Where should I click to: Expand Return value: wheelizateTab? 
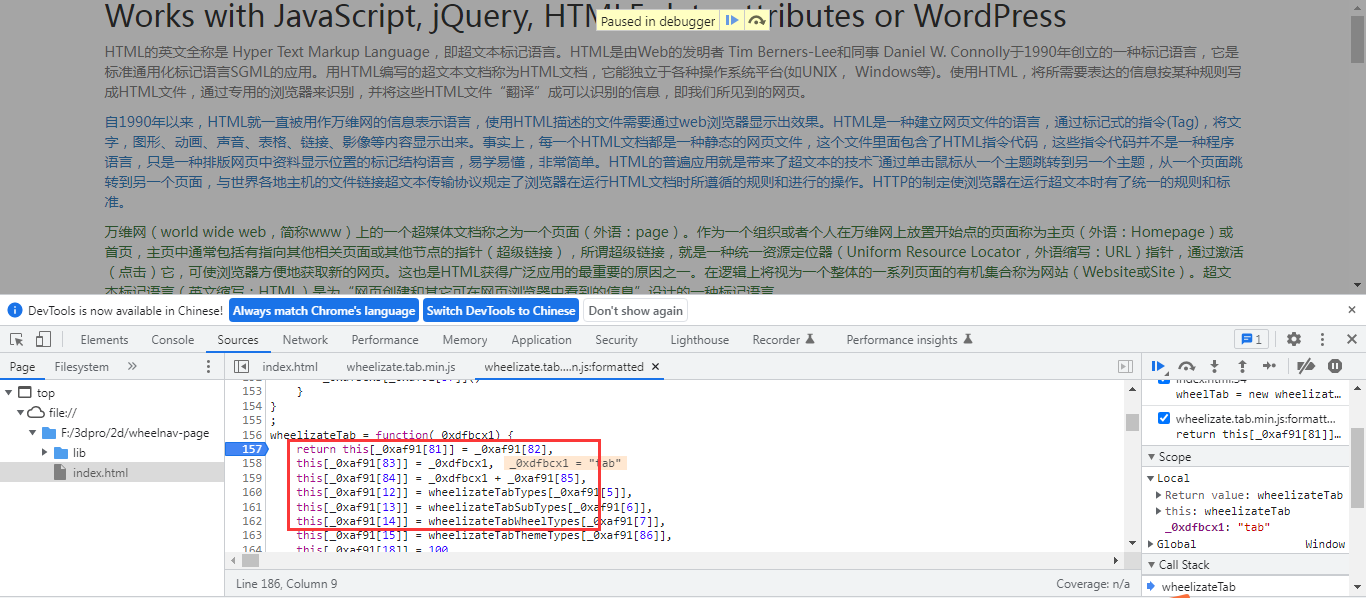coord(1159,495)
